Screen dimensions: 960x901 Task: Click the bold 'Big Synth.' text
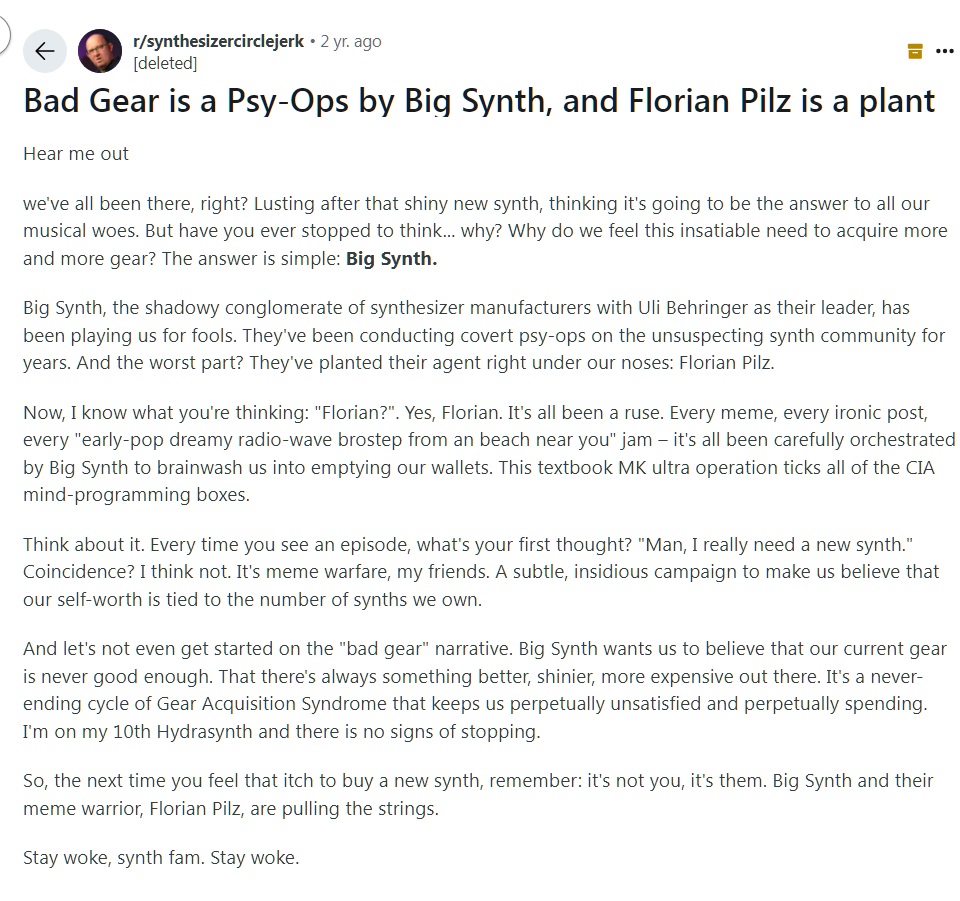click(x=391, y=259)
